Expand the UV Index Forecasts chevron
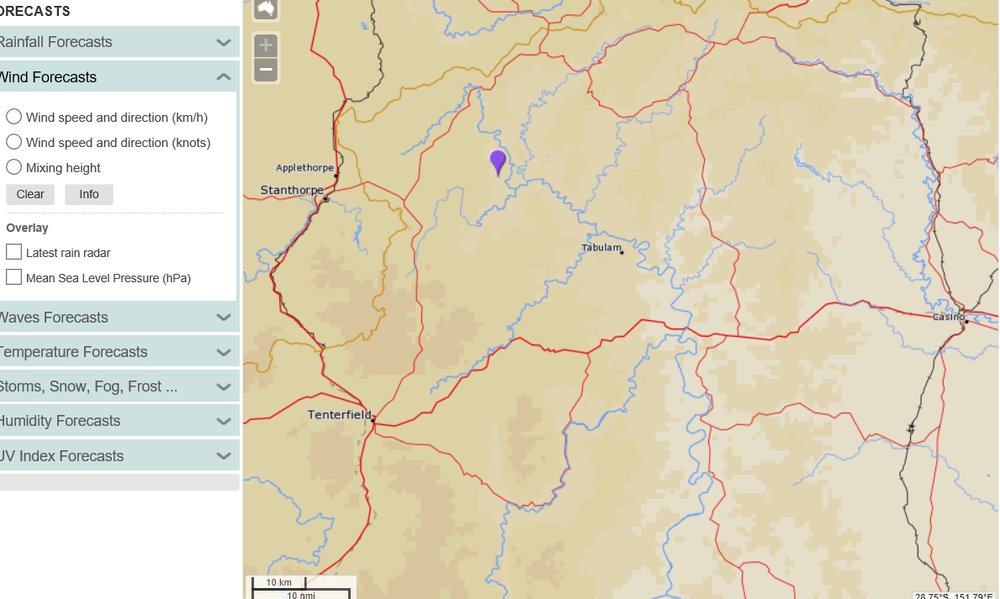Screen dimensions: 1000x599 pos(223,455)
